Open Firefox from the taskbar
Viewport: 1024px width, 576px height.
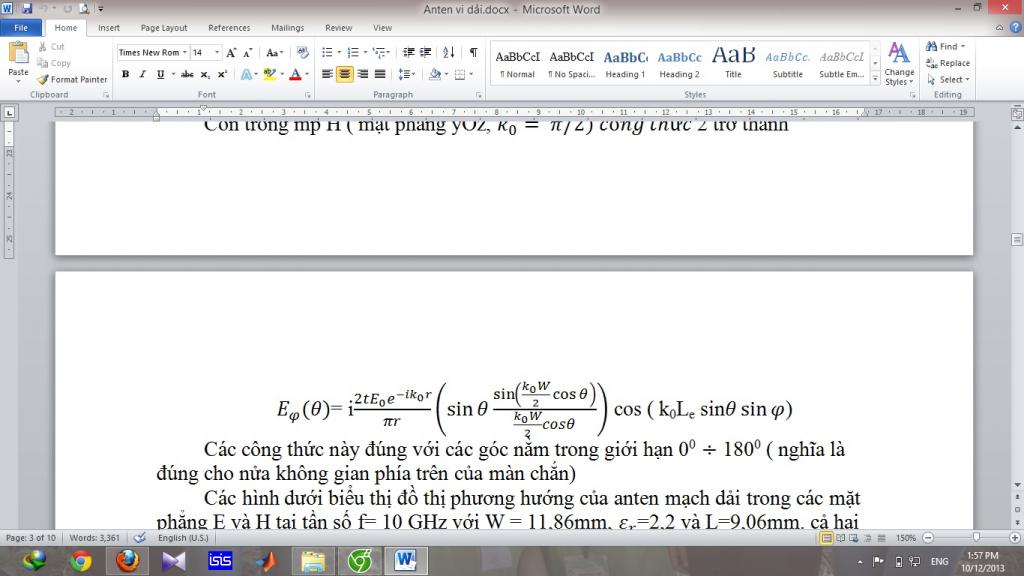(x=127, y=560)
